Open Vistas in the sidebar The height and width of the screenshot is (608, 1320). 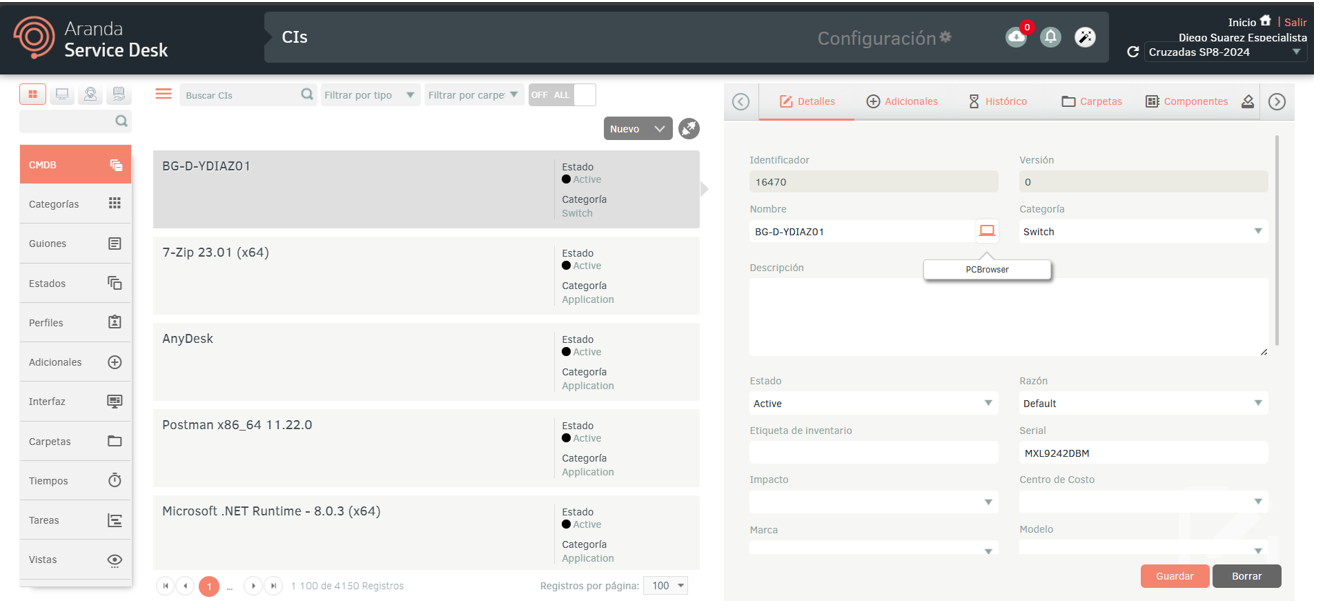tap(75, 560)
